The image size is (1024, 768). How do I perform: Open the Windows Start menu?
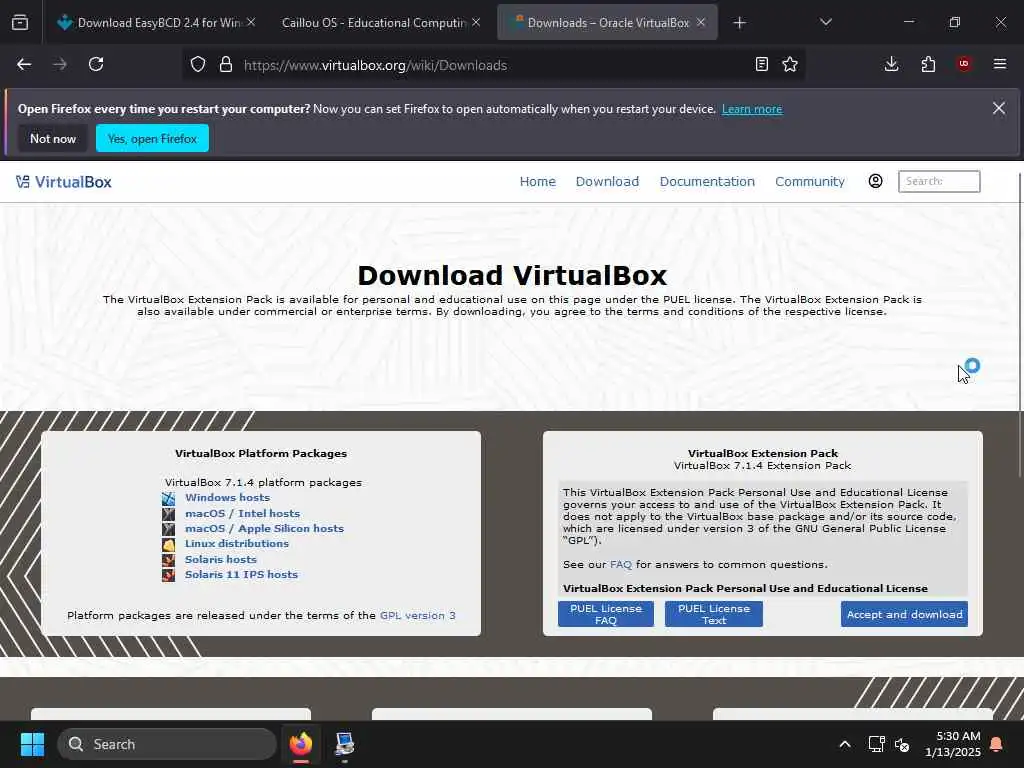click(32, 744)
